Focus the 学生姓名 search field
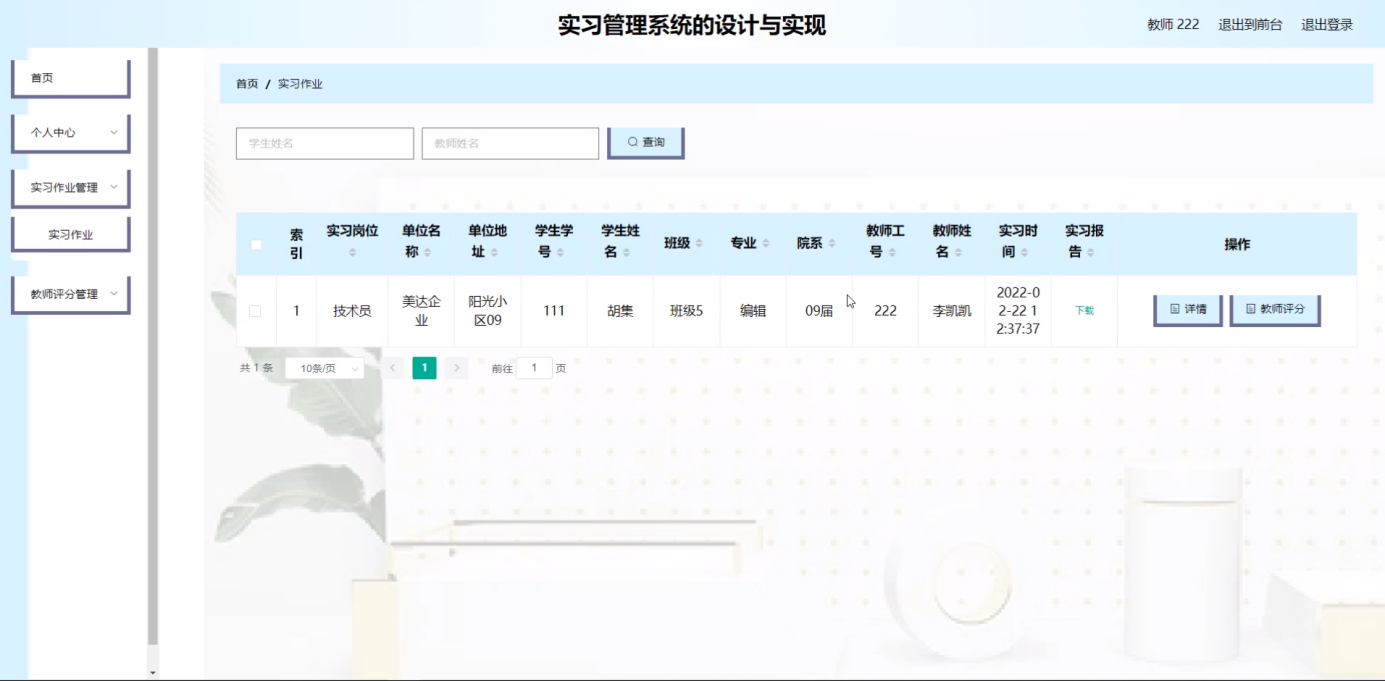 pyautogui.click(x=325, y=143)
